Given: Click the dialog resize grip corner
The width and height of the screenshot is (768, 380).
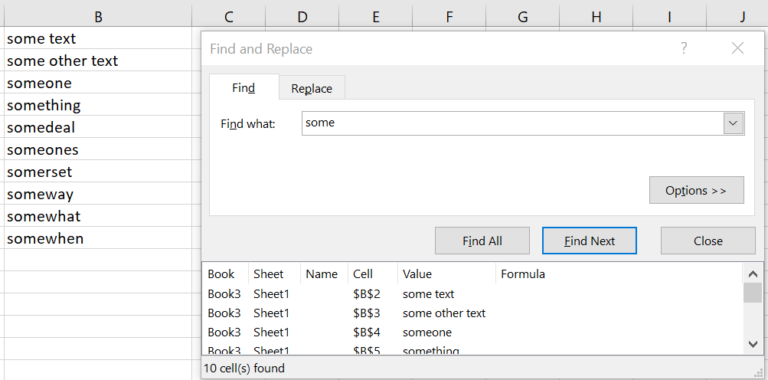Looking at the screenshot, I should pos(759,373).
